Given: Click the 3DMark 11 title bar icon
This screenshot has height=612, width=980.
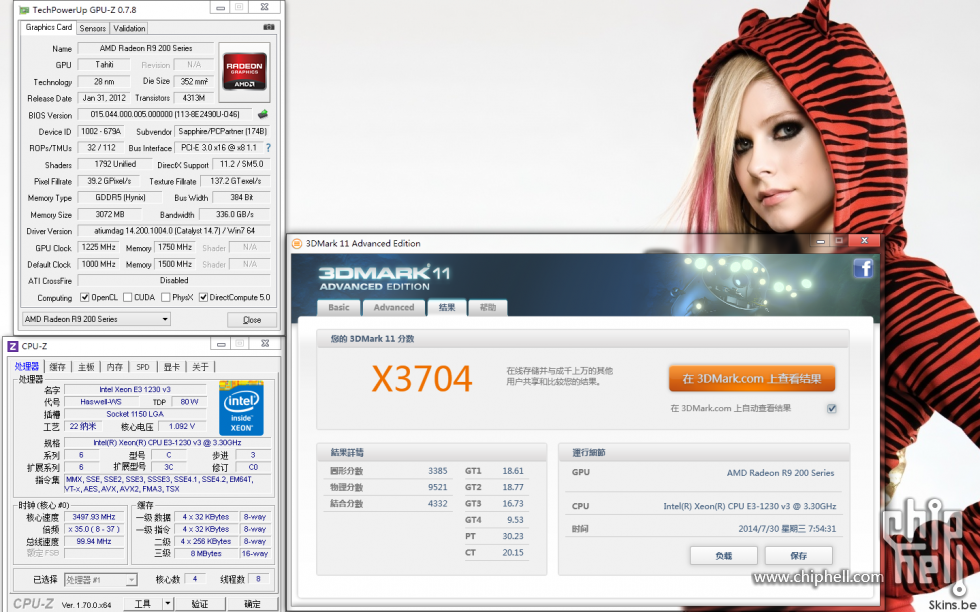Looking at the screenshot, I should tap(297, 244).
